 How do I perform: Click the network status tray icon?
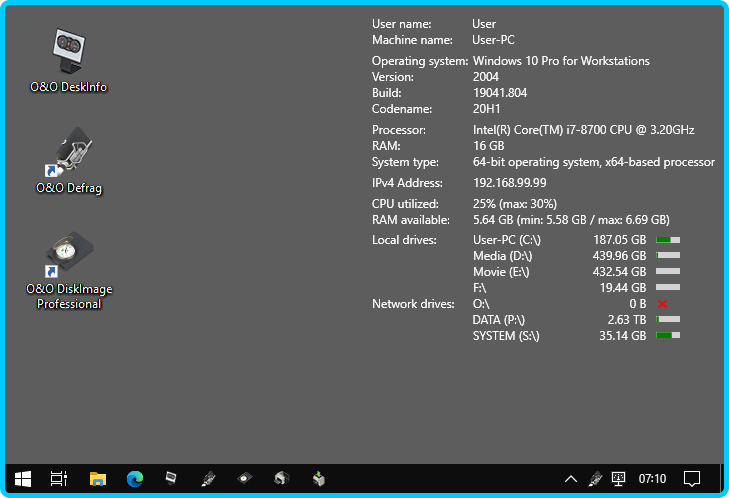coord(619,479)
